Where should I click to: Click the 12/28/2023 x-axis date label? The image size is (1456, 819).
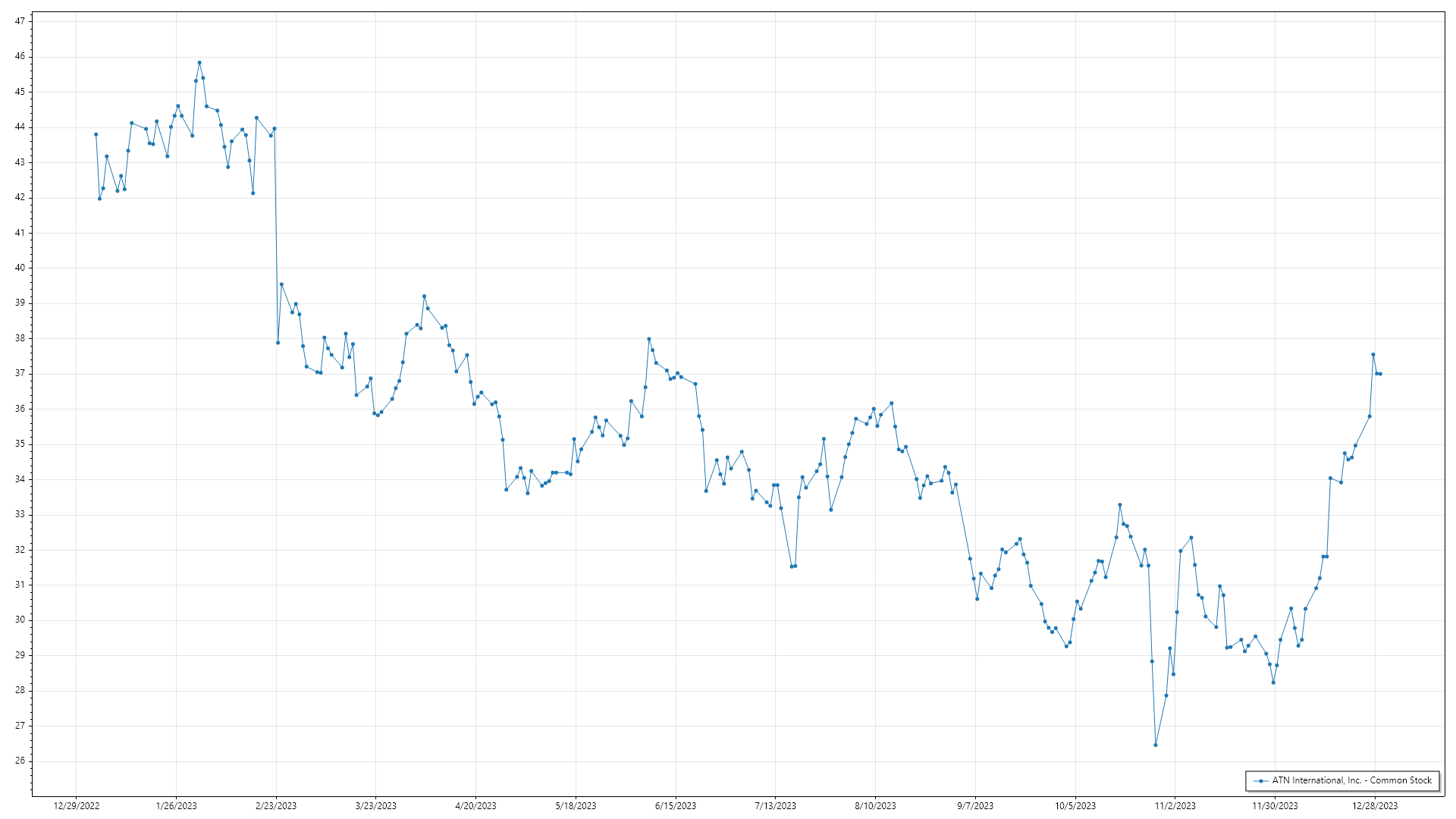pos(1375,806)
